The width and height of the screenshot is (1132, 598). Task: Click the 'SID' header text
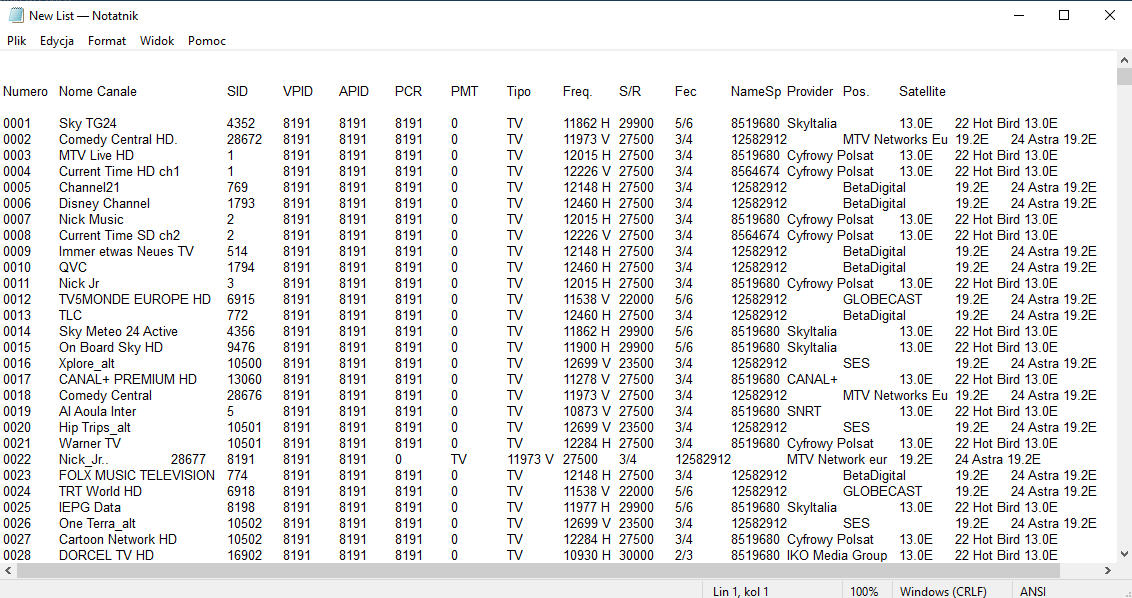tap(237, 92)
